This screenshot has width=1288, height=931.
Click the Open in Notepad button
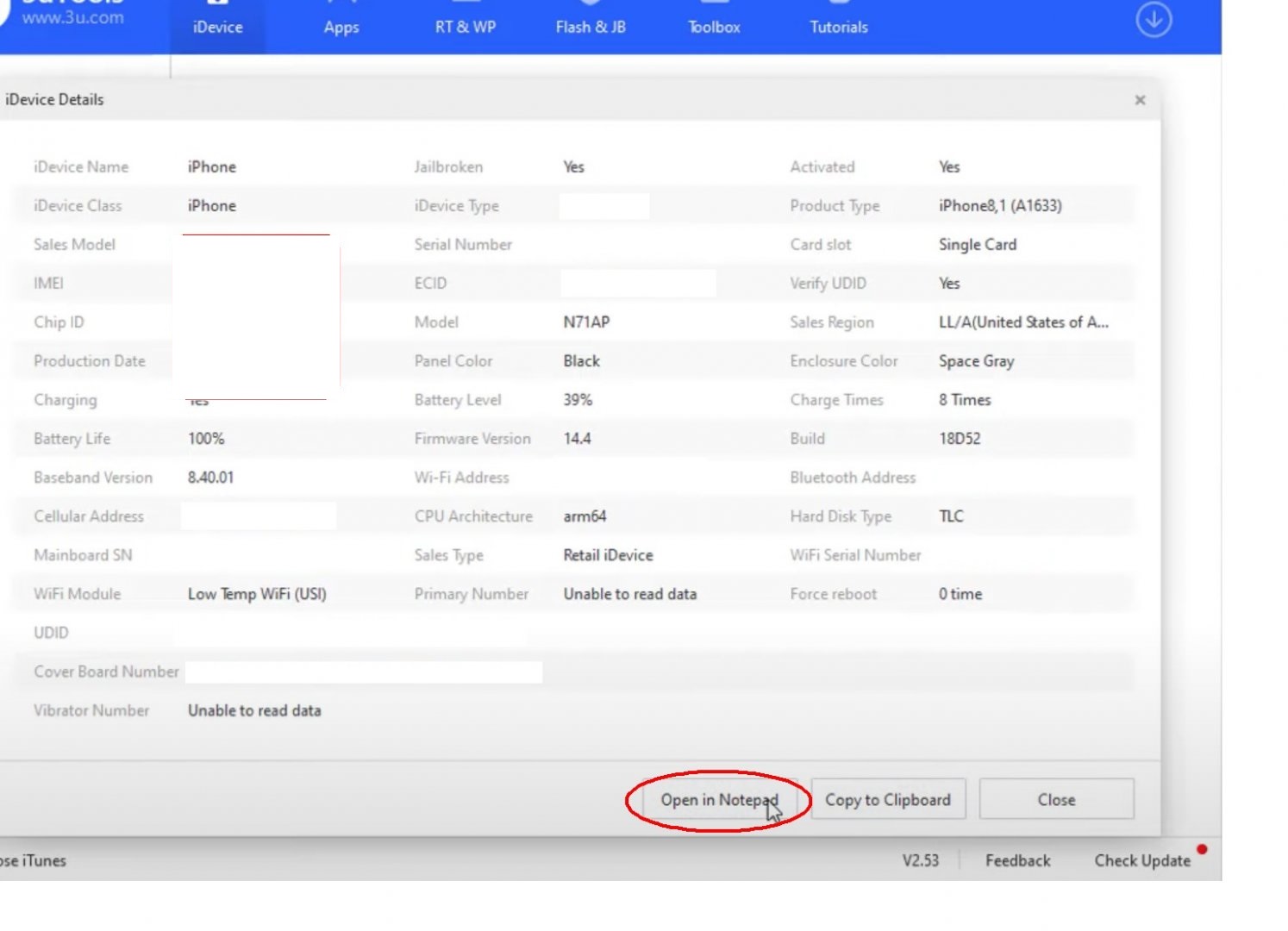(x=719, y=800)
